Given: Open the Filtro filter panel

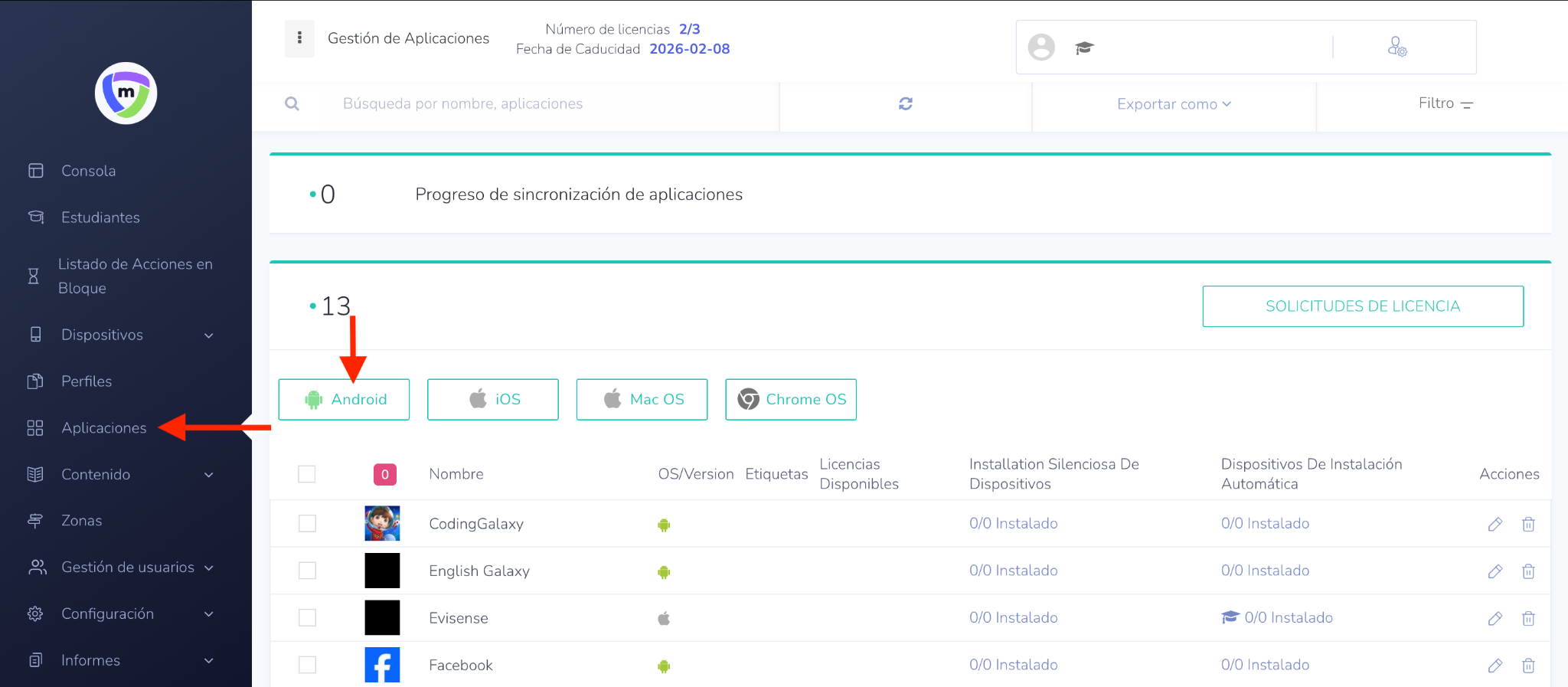Looking at the screenshot, I should 1444,103.
